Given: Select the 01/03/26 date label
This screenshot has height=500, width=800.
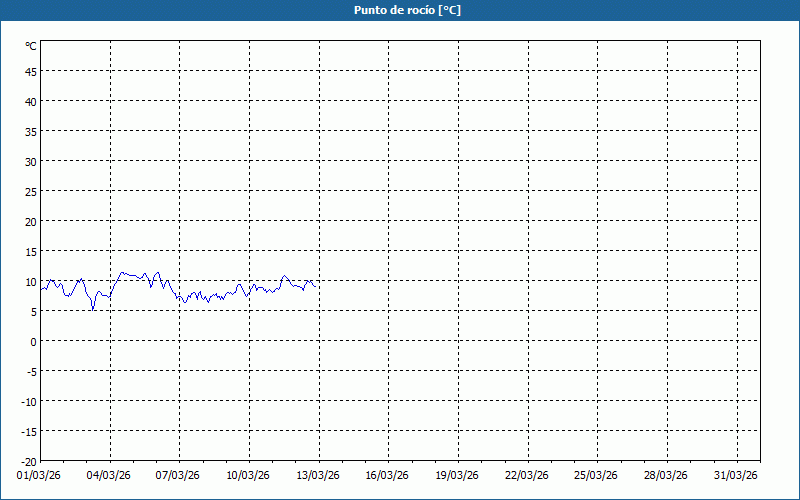Looking at the screenshot, I should [x=39, y=475].
